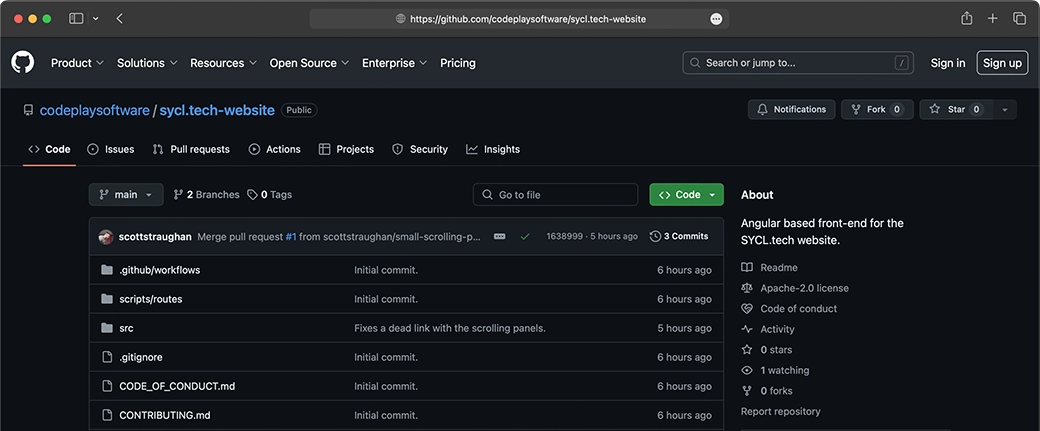The height and width of the screenshot is (431, 1040).
Task: View the 3 Commits history
Action: click(679, 236)
